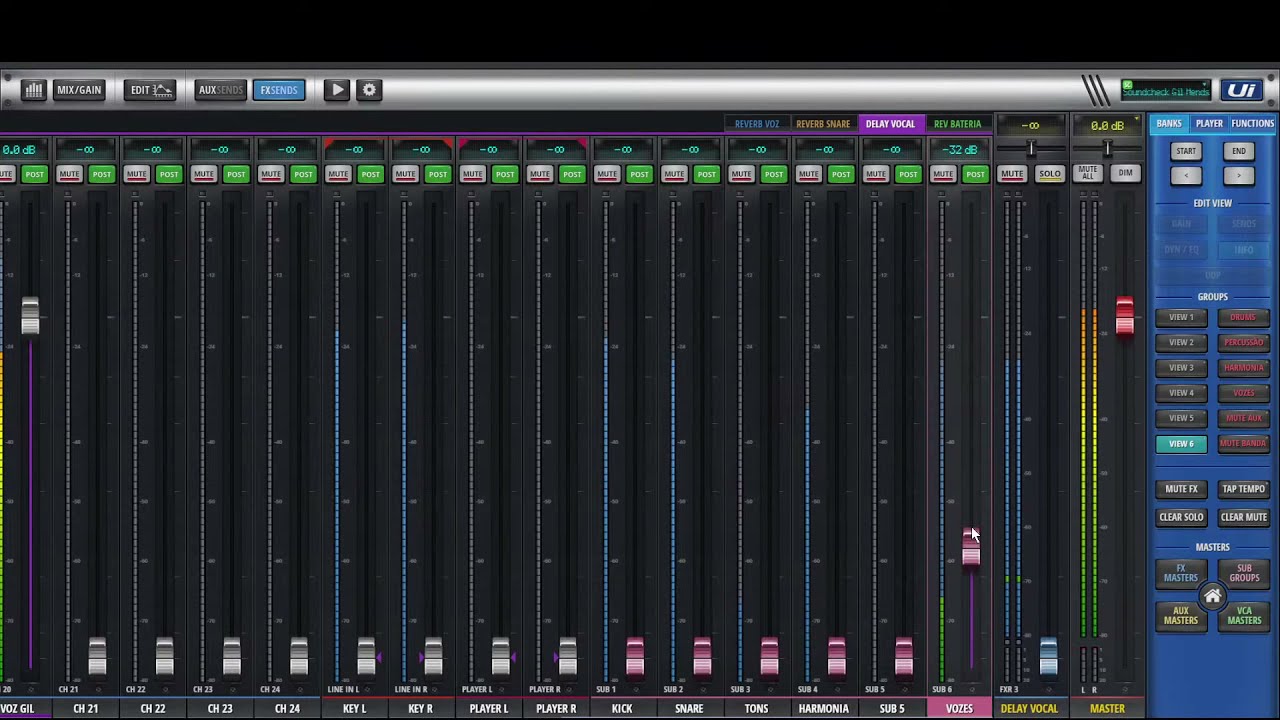The height and width of the screenshot is (720, 1280).
Task: Mute the KICK subgroup
Action: coord(607,174)
